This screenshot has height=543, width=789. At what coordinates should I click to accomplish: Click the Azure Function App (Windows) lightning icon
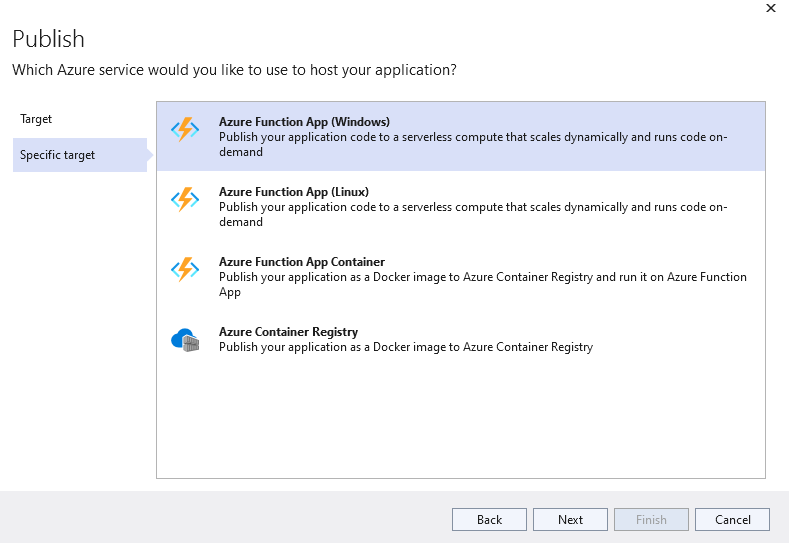(185, 130)
